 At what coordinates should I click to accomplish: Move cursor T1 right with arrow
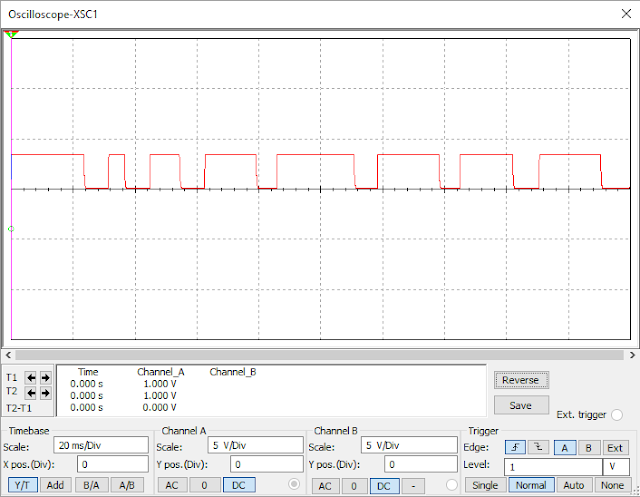coord(45,377)
